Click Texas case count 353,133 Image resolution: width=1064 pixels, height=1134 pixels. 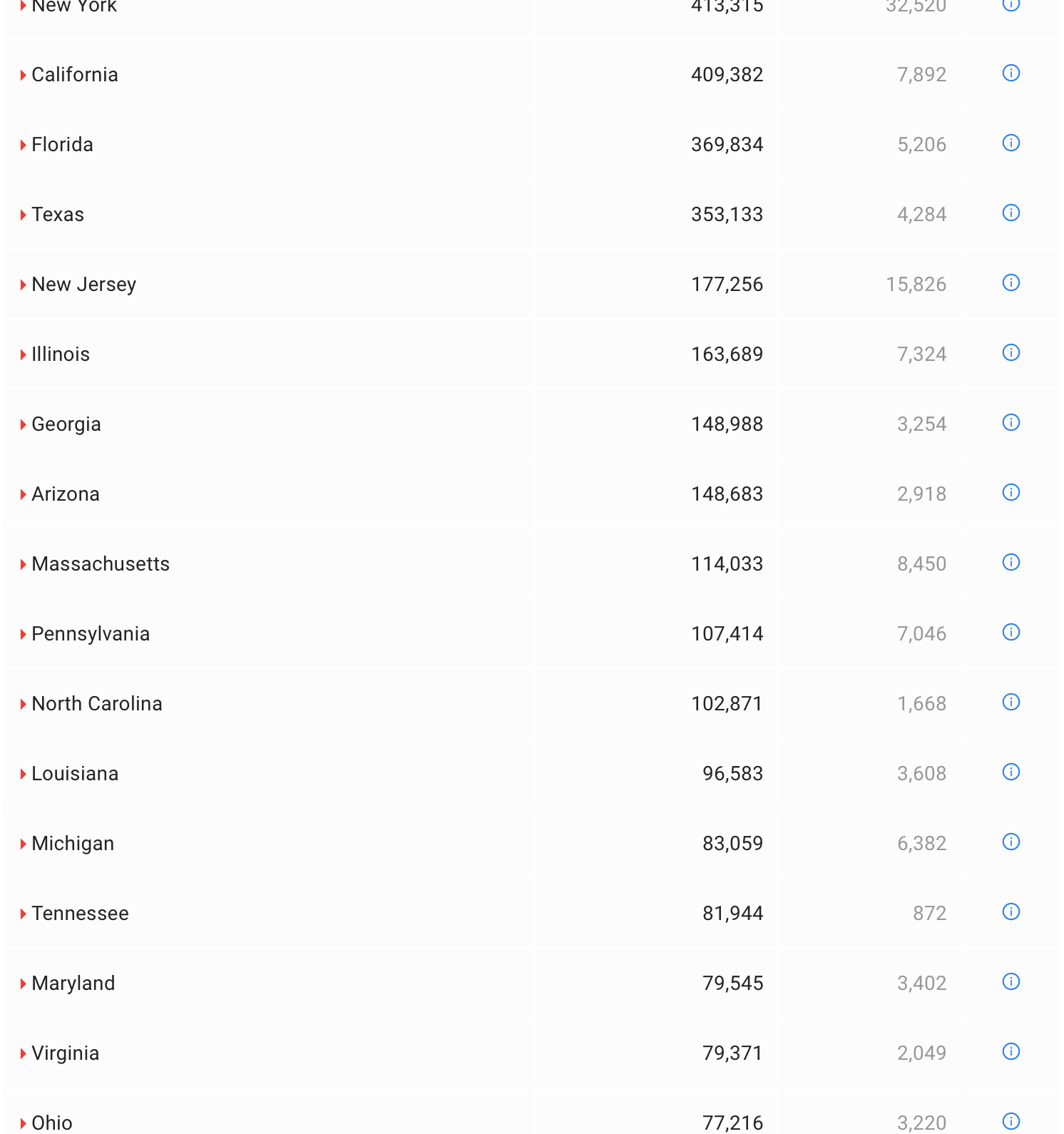coord(727,215)
